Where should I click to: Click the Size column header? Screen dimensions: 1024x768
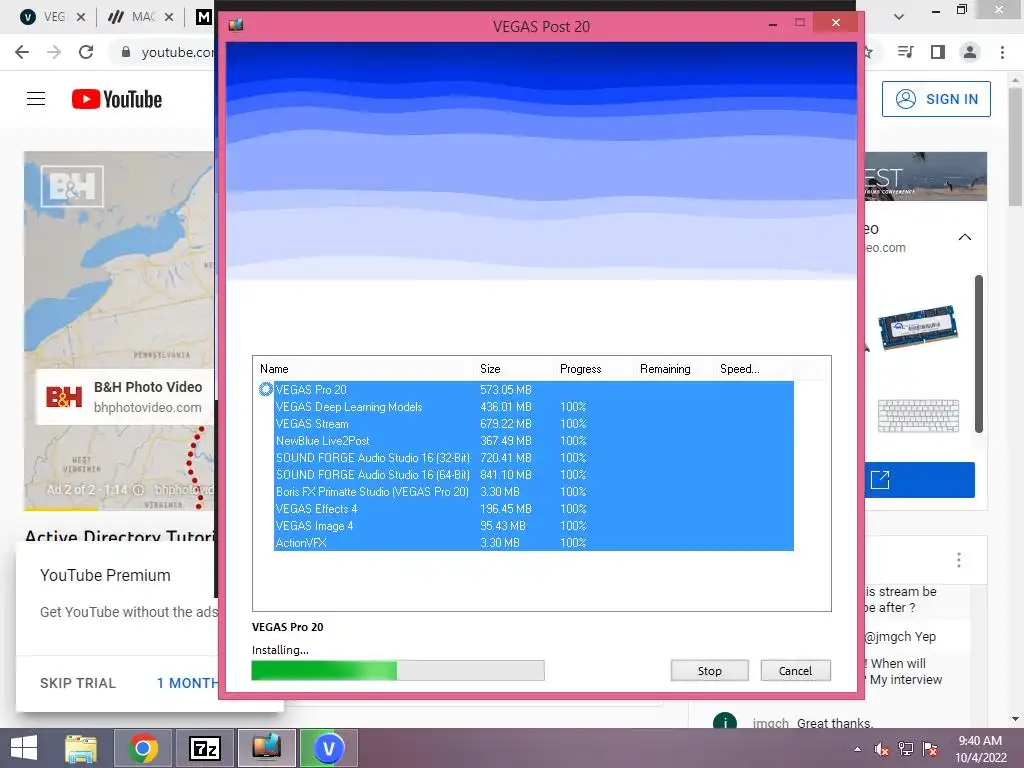[513, 369]
